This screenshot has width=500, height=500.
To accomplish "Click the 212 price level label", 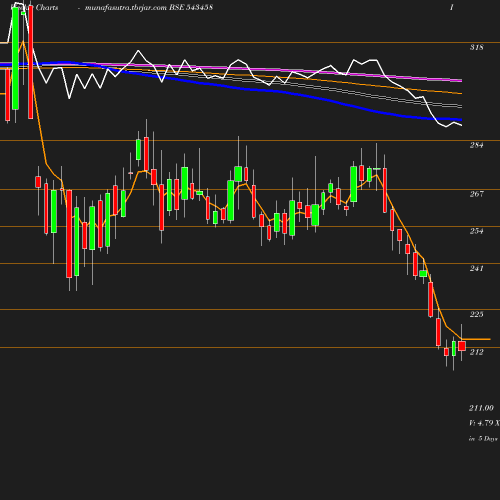I will pyautogui.click(x=476, y=352).
